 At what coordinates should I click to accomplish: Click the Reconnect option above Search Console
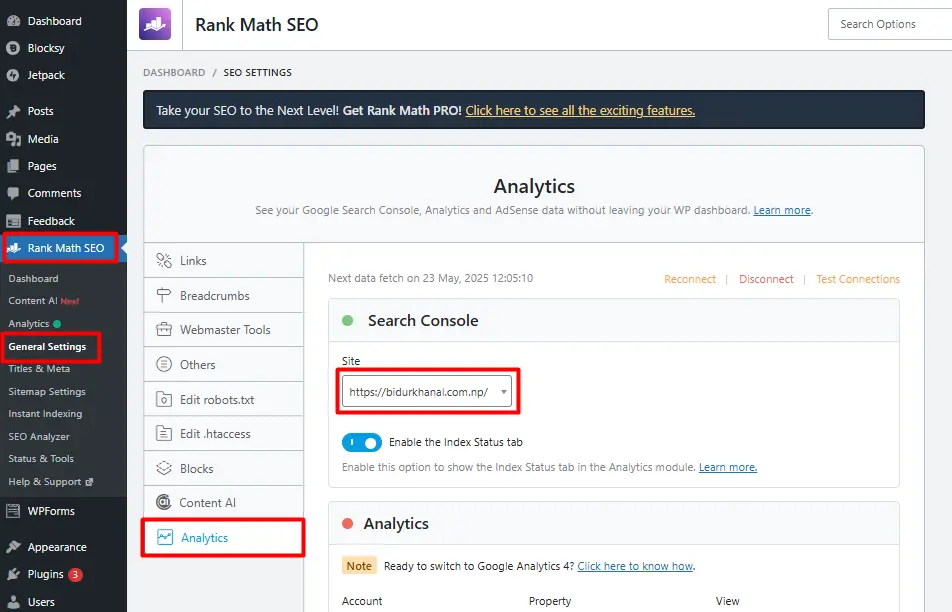coord(690,279)
